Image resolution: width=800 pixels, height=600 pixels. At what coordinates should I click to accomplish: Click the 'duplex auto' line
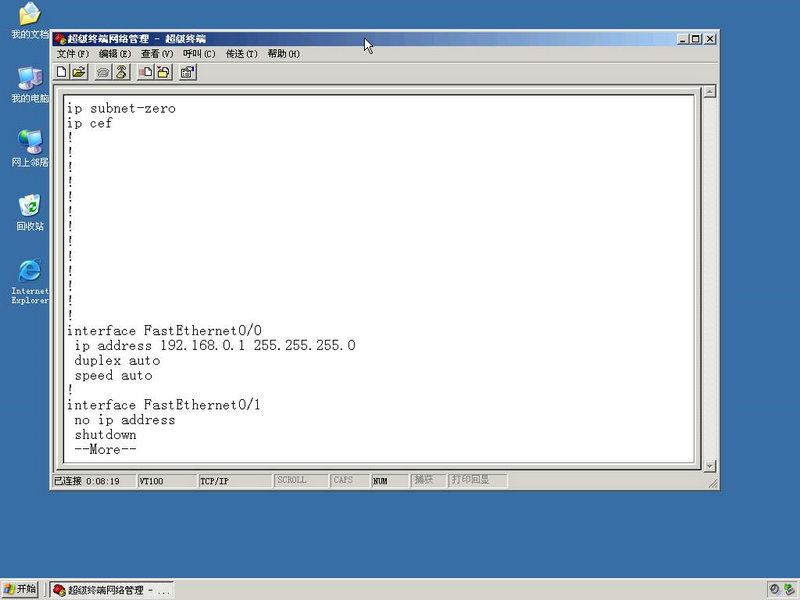[117, 360]
